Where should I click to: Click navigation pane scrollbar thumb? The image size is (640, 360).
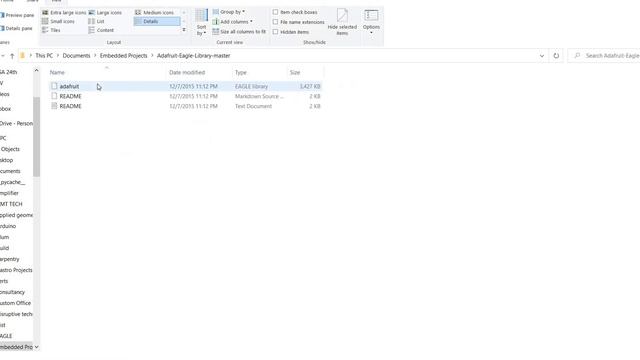point(36,137)
